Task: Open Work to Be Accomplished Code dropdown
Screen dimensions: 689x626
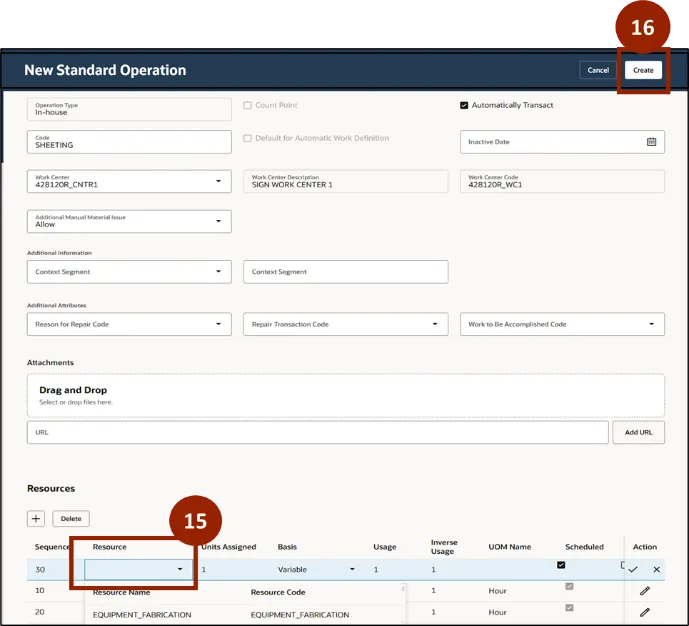Action: point(651,324)
